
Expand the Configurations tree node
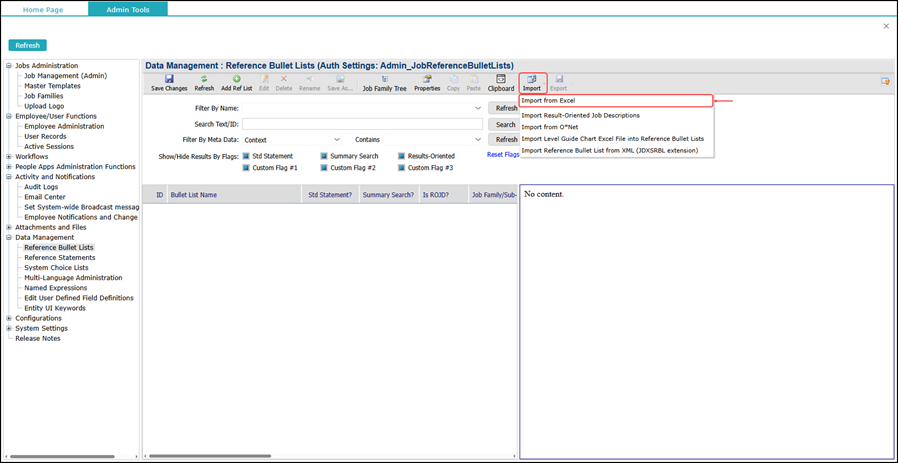(9, 318)
